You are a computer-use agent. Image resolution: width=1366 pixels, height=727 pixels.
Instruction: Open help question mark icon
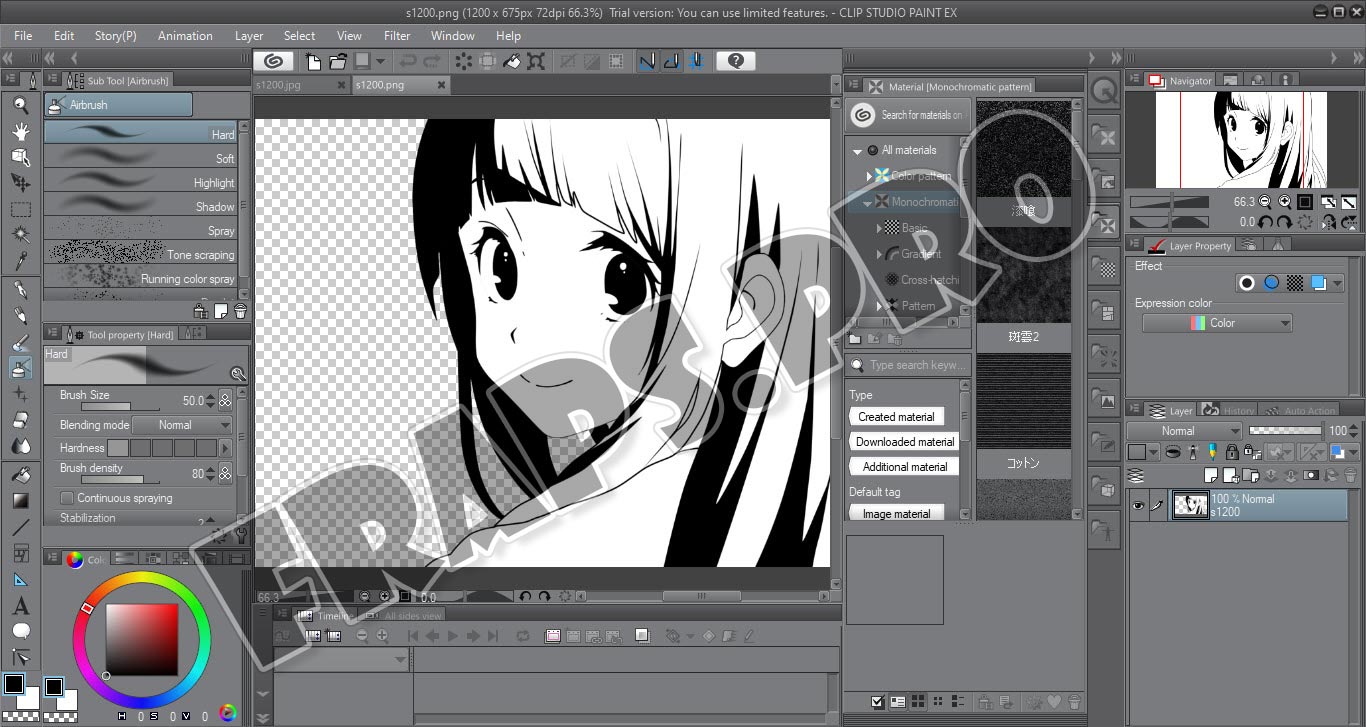click(x=735, y=61)
